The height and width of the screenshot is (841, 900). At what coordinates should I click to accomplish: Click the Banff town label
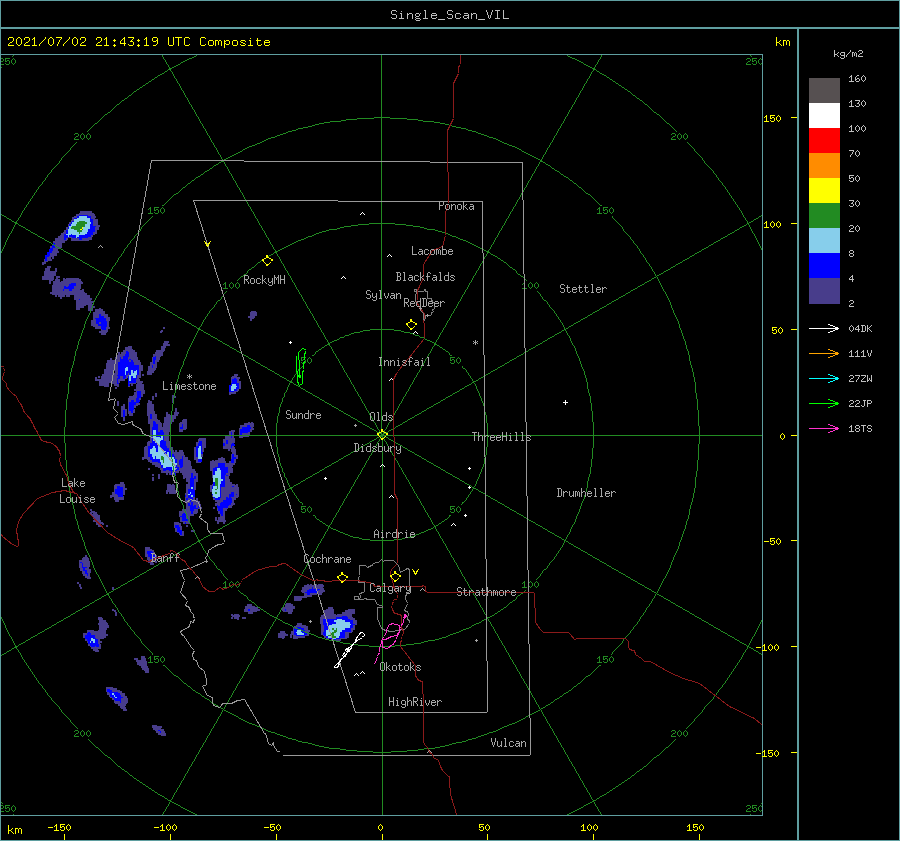(165, 557)
